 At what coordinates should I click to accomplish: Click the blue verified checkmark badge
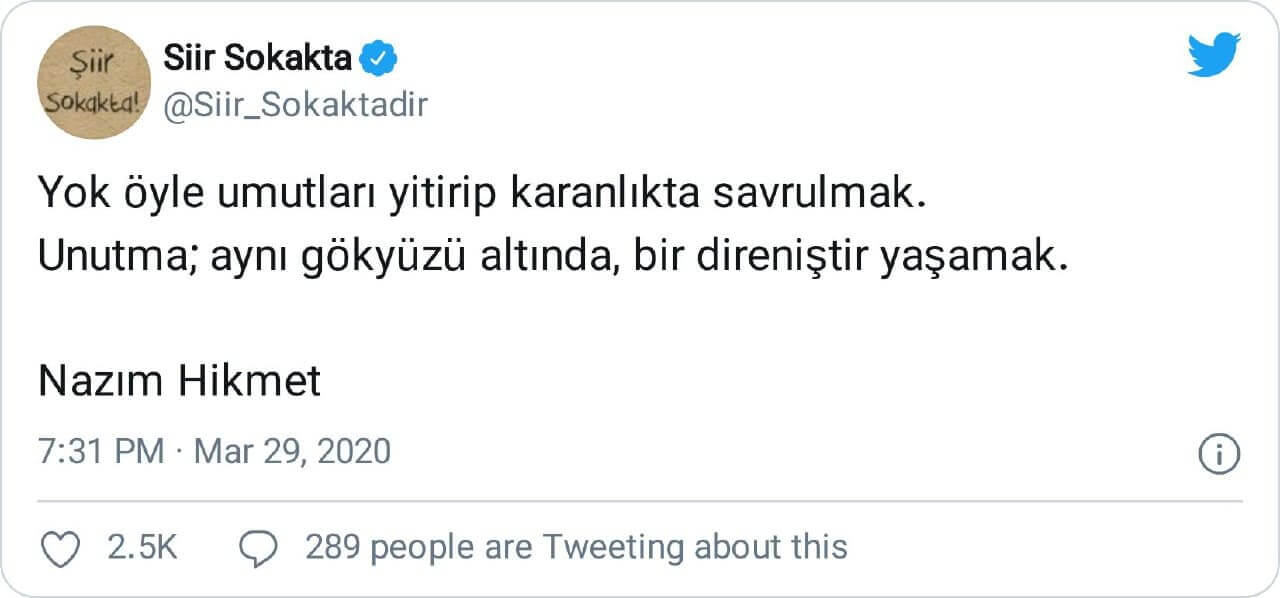379,60
